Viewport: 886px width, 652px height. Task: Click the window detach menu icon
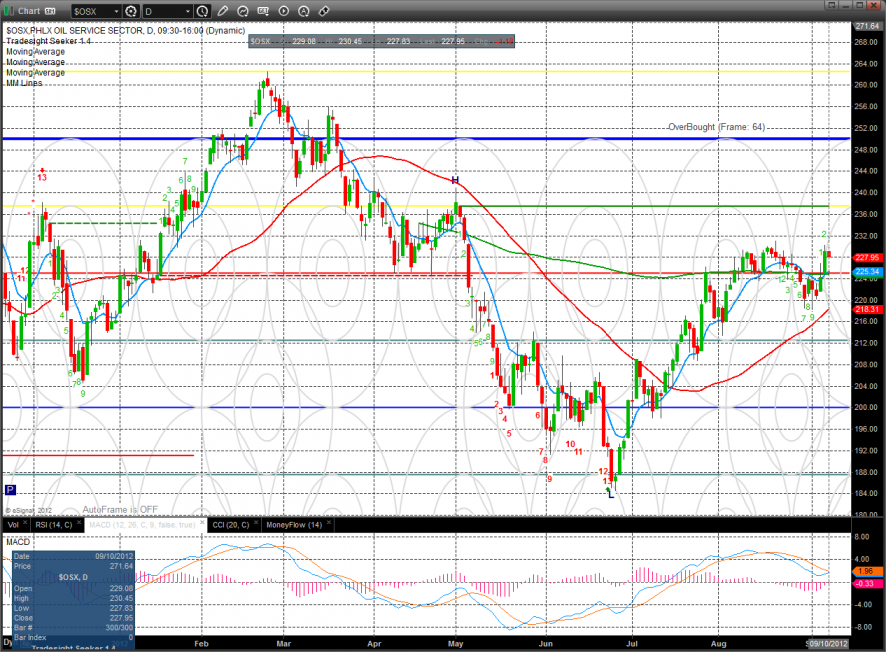pyautogui.click(x=831, y=5)
